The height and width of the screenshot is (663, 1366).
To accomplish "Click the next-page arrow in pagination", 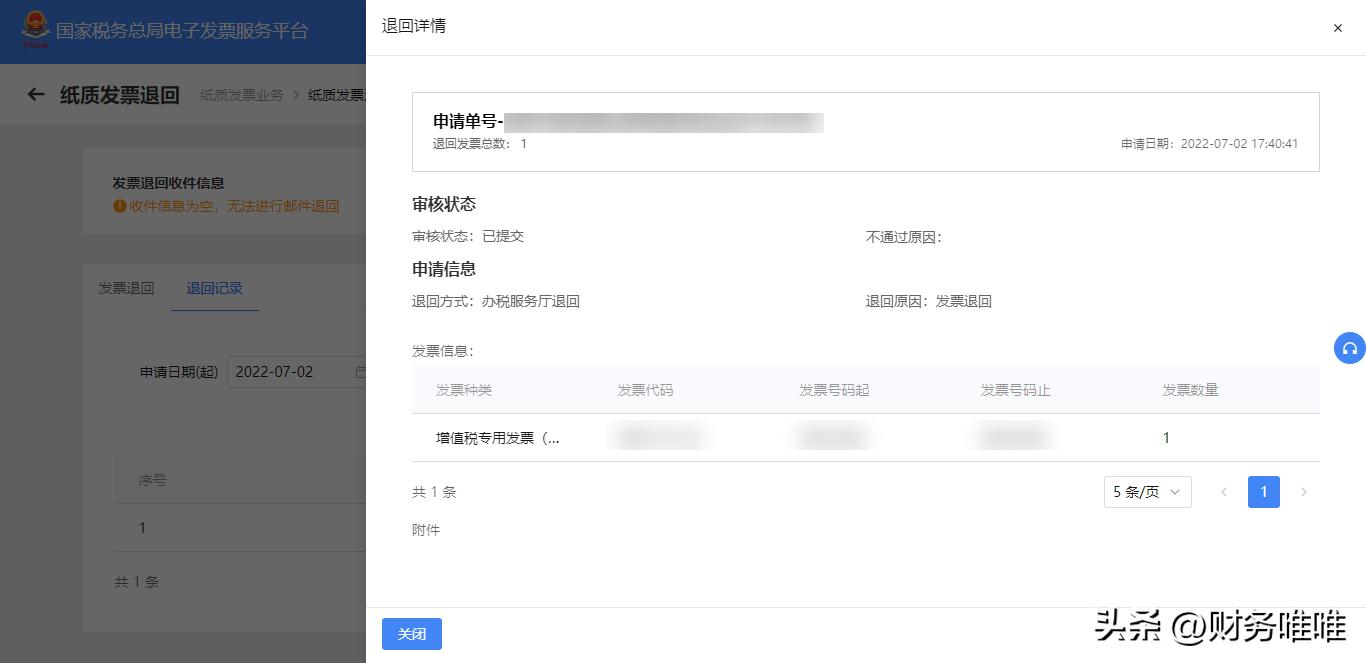I will pyautogui.click(x=1304, y=492).
